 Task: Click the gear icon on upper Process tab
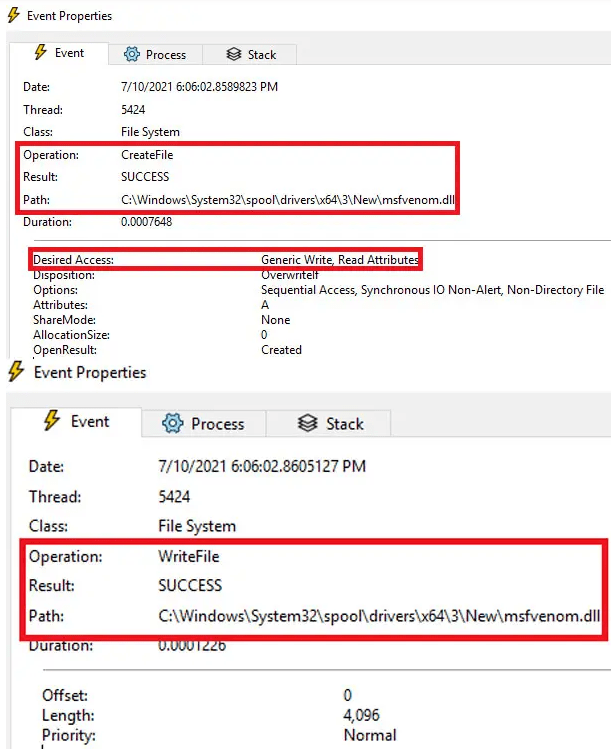point(132,54)
